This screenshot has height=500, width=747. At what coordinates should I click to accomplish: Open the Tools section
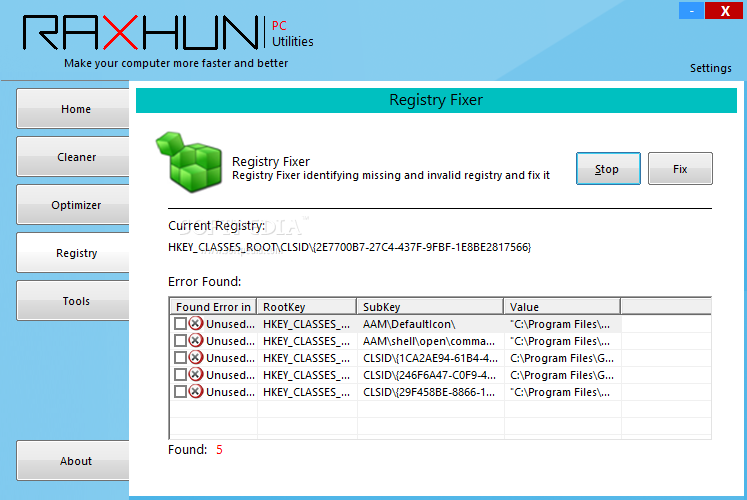(73, 300)
